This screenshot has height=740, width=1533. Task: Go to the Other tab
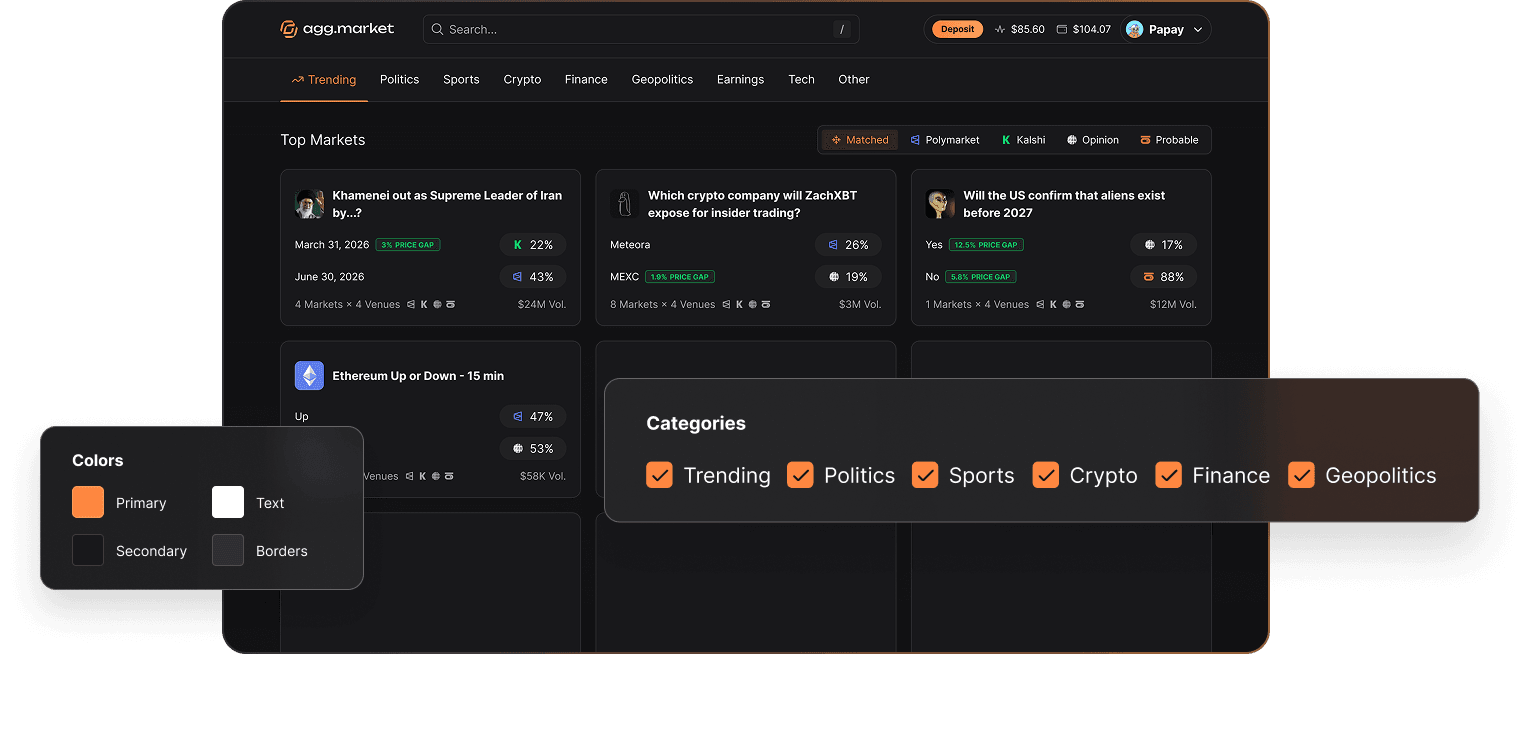coord(854,80)
